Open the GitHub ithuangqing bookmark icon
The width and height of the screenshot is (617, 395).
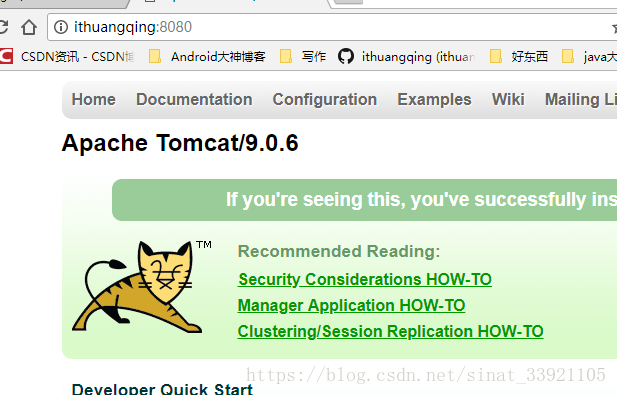[346, 57]
